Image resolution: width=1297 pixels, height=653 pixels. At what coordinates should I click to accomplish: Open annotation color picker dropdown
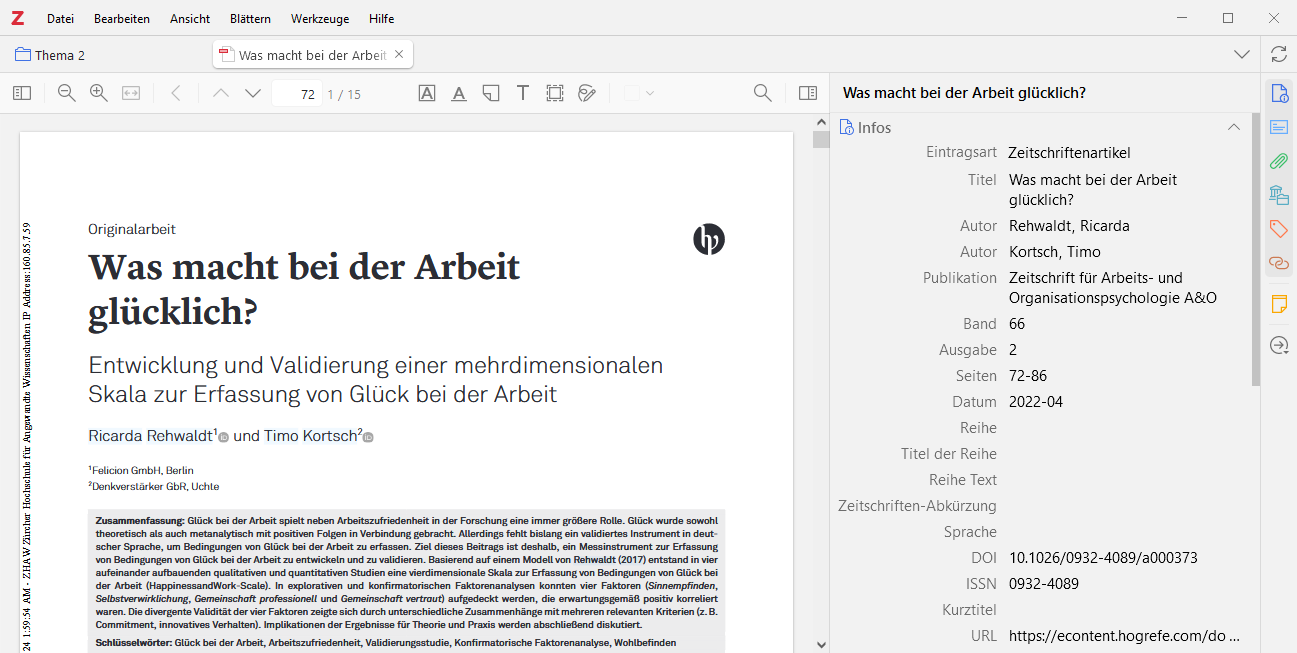coord(639,93)
